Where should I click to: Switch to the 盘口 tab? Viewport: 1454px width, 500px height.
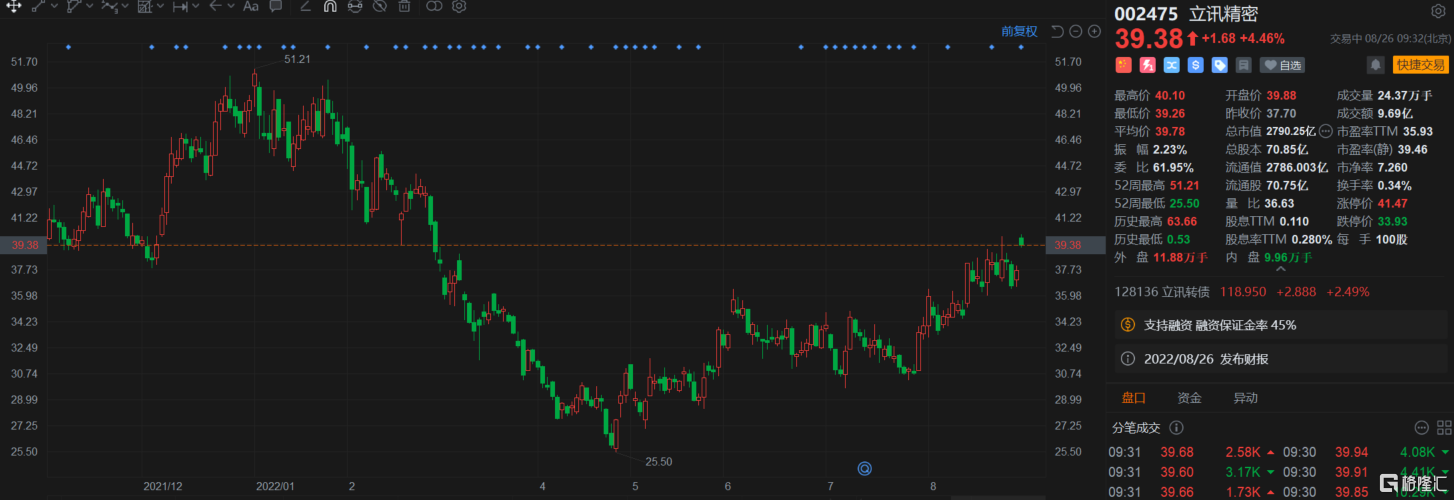(1133, 398)
